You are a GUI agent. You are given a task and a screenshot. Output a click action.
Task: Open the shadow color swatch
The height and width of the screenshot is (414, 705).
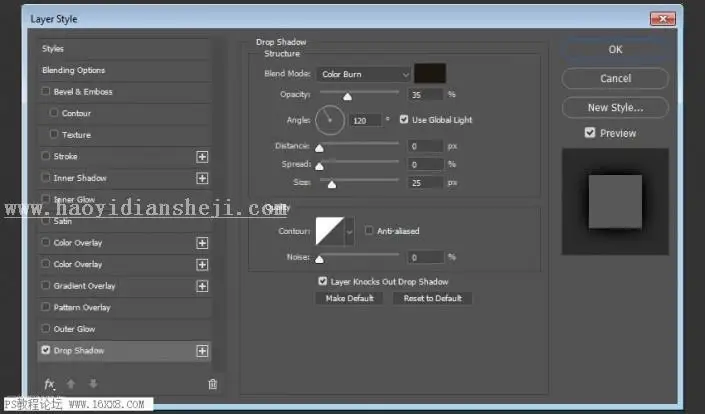pos(430,73)
